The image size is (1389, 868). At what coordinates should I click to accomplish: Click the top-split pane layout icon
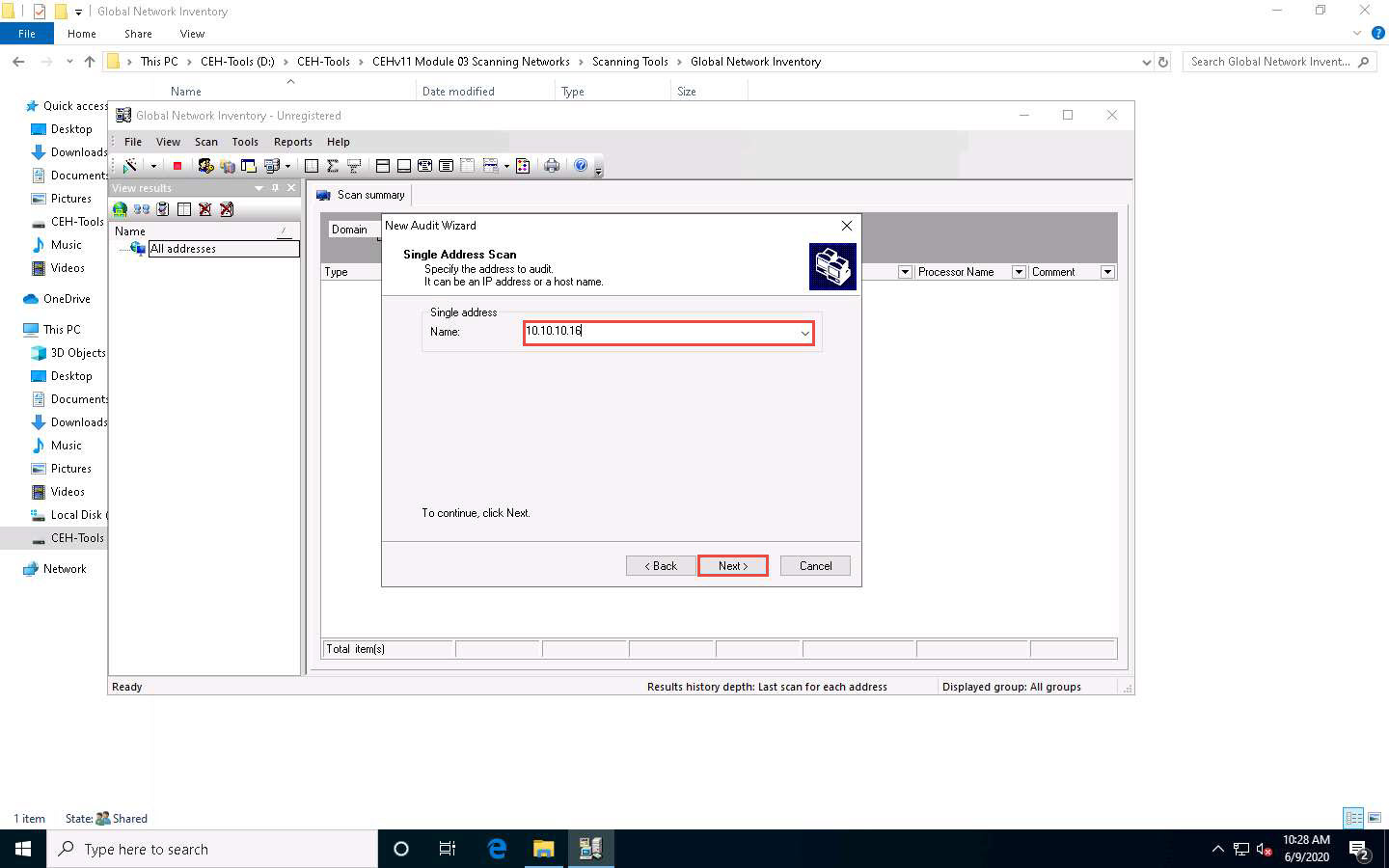[x=383, y=166]
